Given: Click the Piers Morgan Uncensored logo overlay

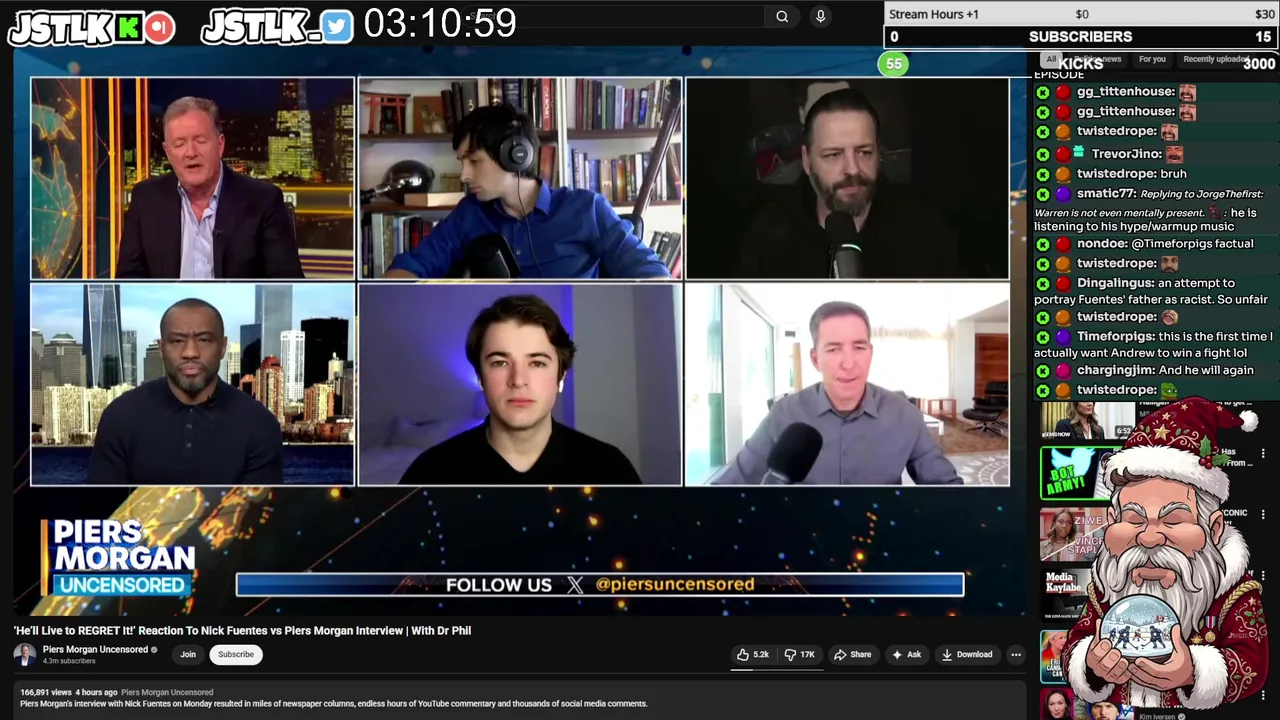Looking at the screenshot, I should point(120,557).
